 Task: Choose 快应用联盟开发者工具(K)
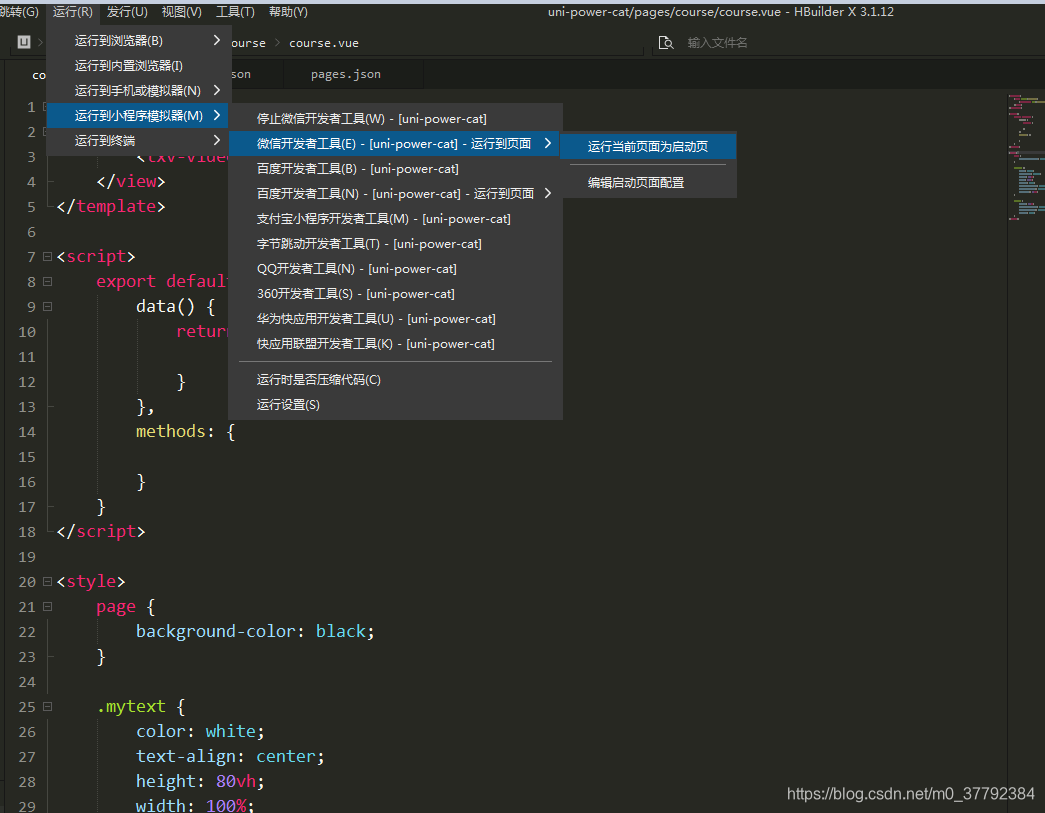pos(395,344)
